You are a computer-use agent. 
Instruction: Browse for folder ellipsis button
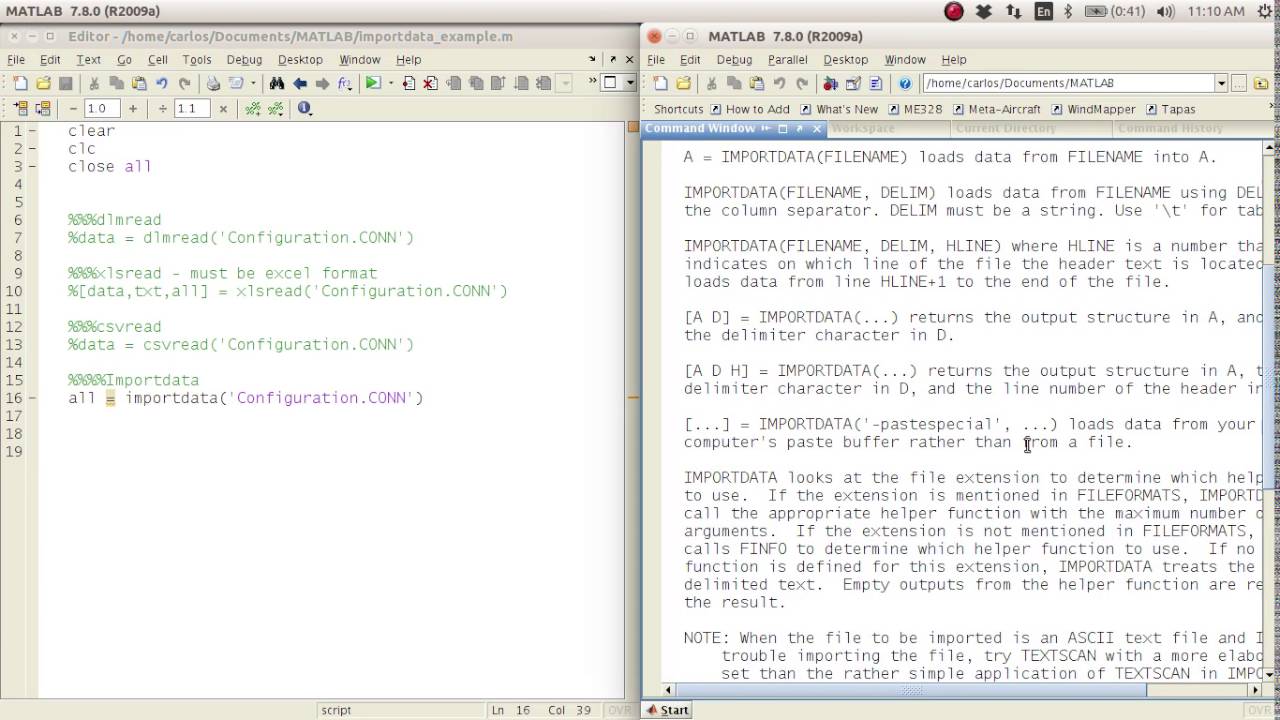1238,83
